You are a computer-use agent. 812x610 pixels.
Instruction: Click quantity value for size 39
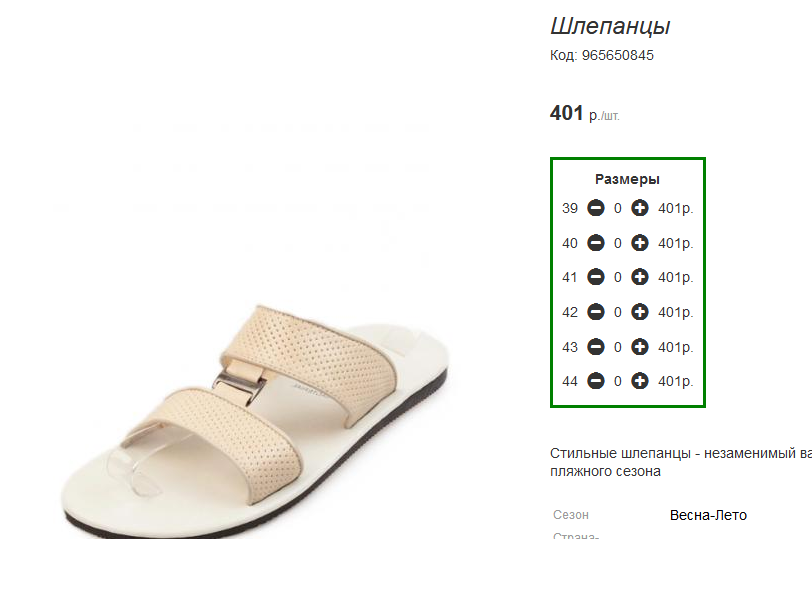618,208
